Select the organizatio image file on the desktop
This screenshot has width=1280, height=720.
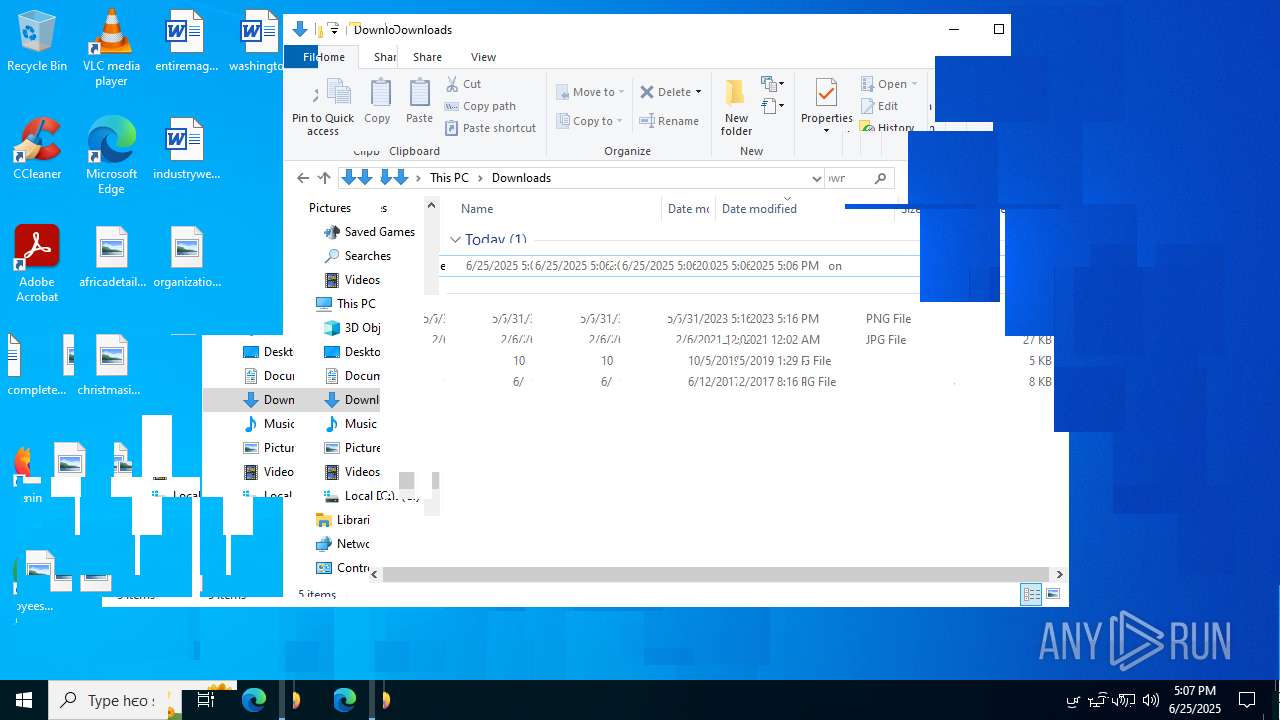coord(187,257)
